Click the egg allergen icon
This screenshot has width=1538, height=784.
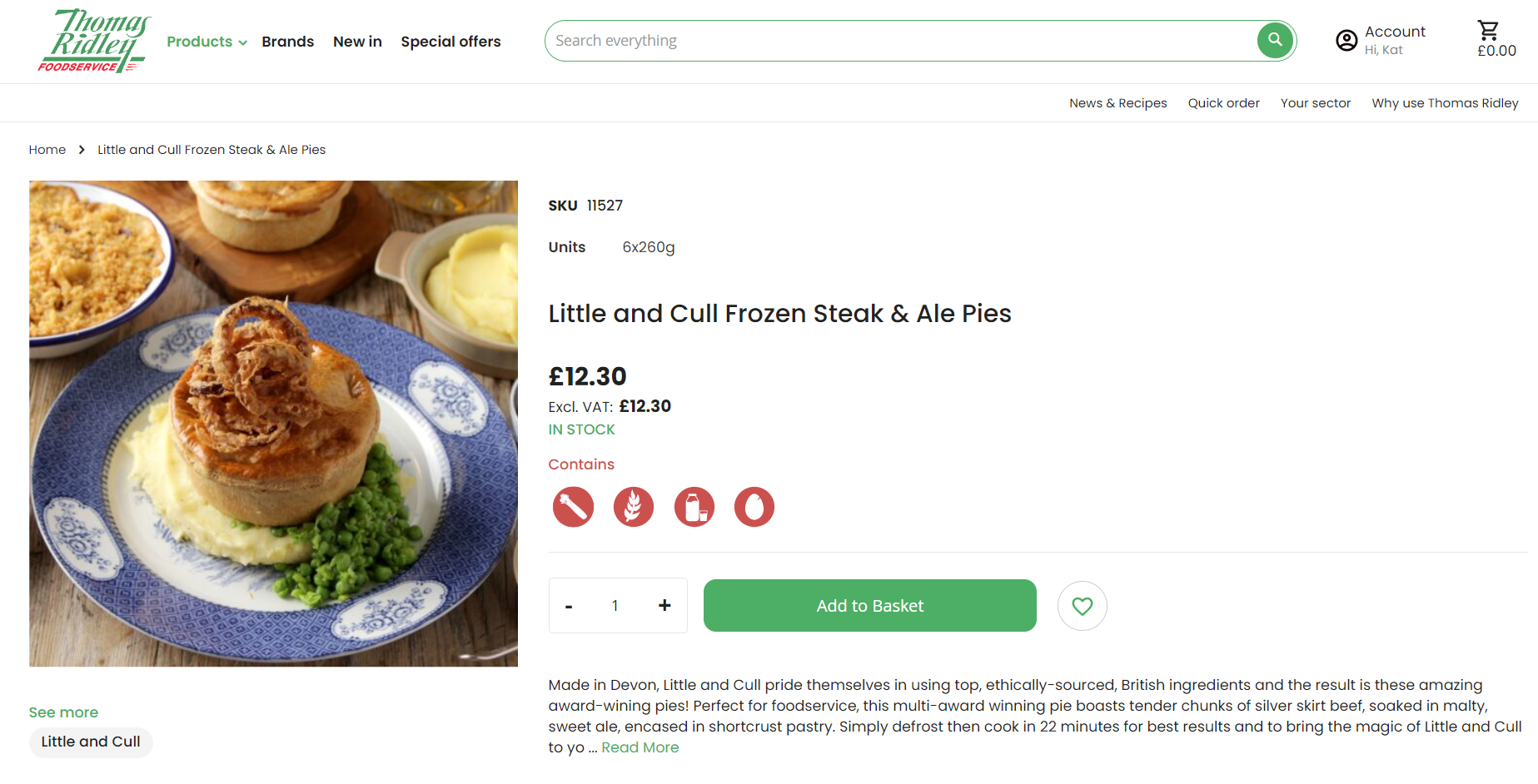point(754,507)
